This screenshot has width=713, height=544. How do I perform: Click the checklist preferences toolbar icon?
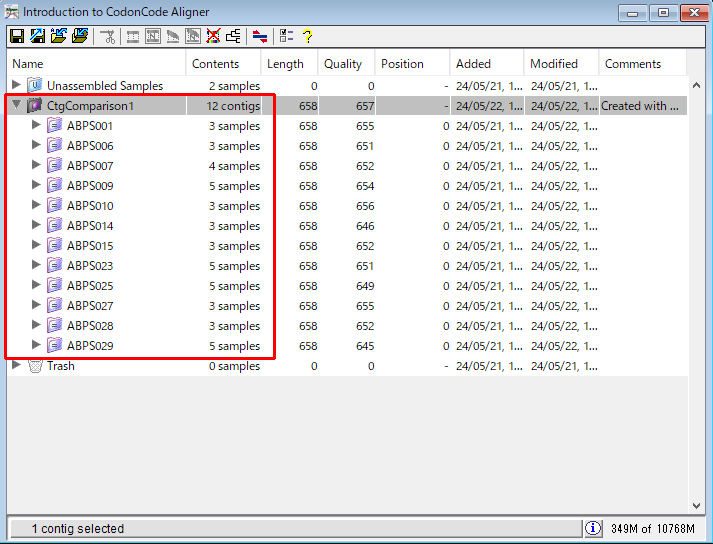click(x=287, y=37)
